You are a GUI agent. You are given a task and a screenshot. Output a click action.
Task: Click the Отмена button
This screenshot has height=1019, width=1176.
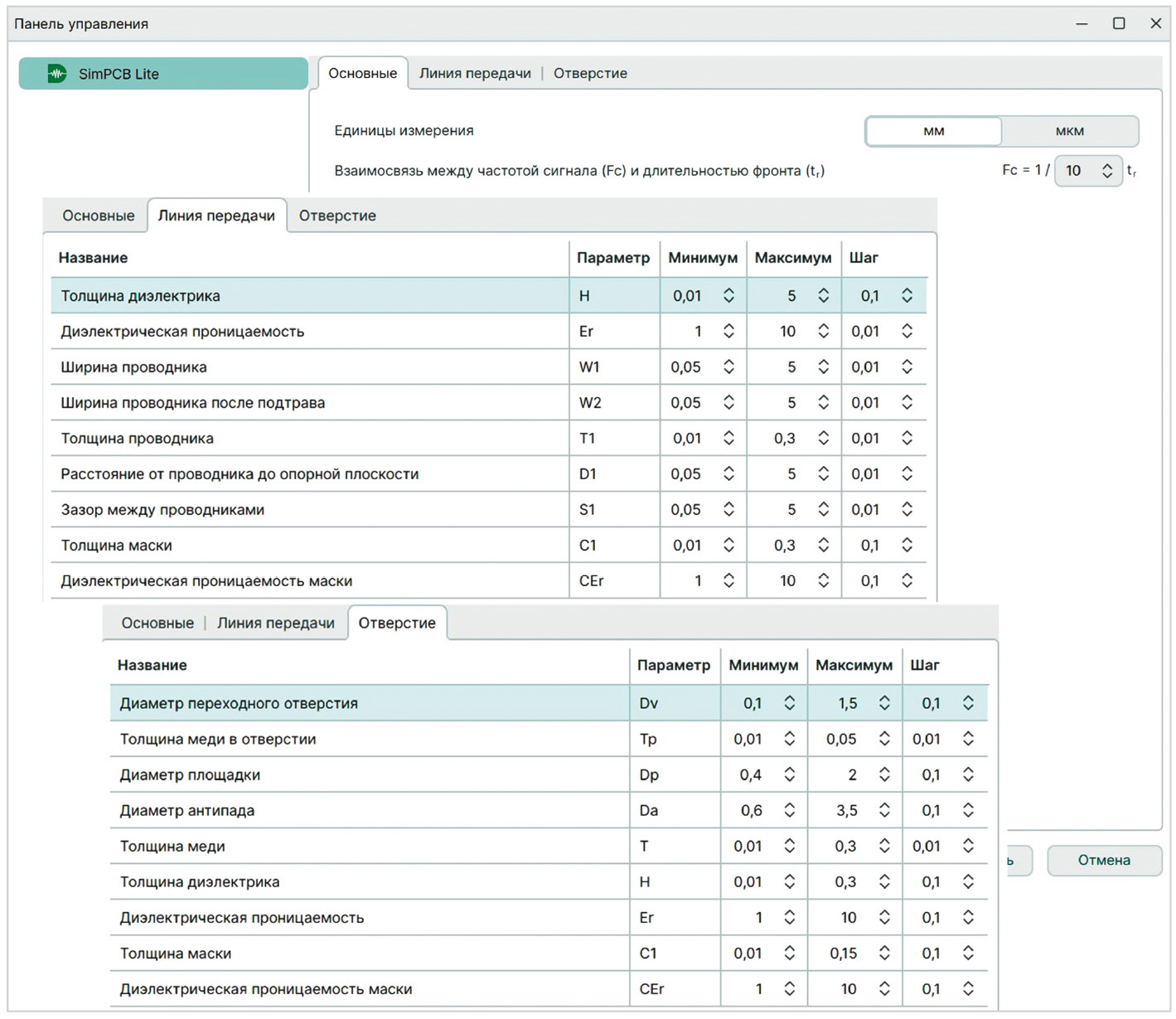(1104, 860)
